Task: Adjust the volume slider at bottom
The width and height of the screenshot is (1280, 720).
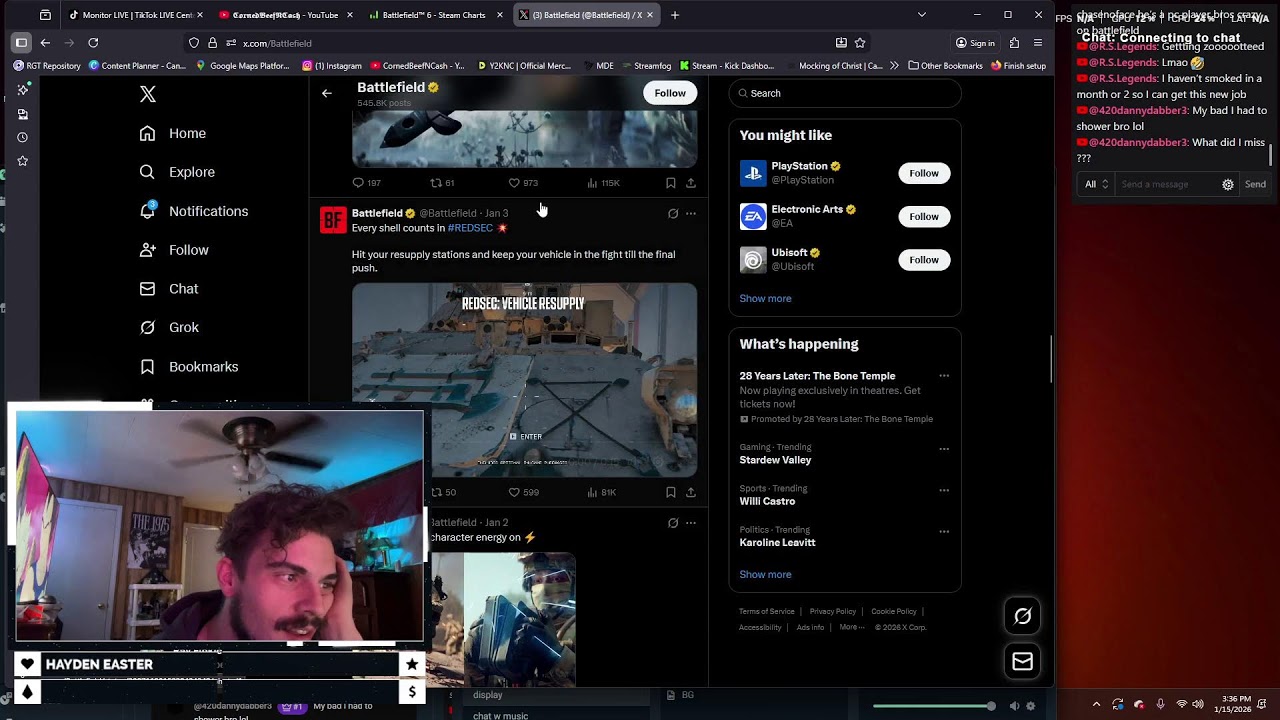Action: tap(934, 706)
